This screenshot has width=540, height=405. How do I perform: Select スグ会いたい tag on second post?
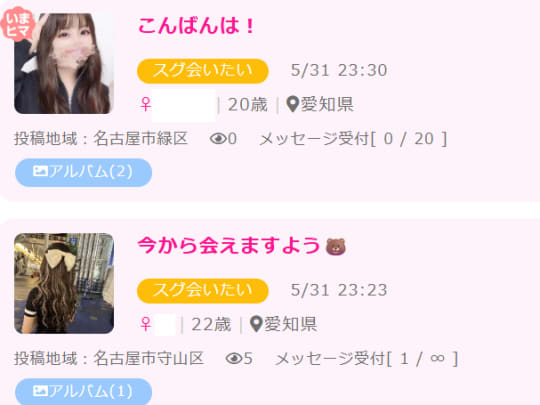pos(203,291)
